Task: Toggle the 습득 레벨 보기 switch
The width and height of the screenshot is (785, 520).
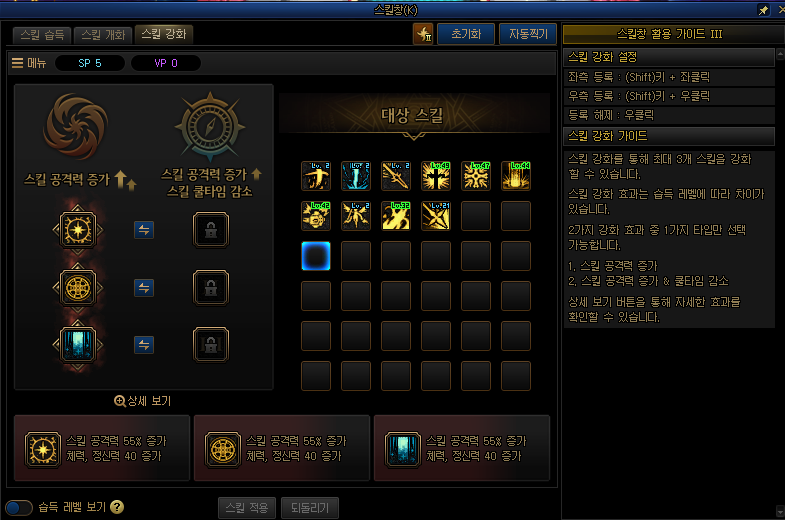Action: pos(19,507)
